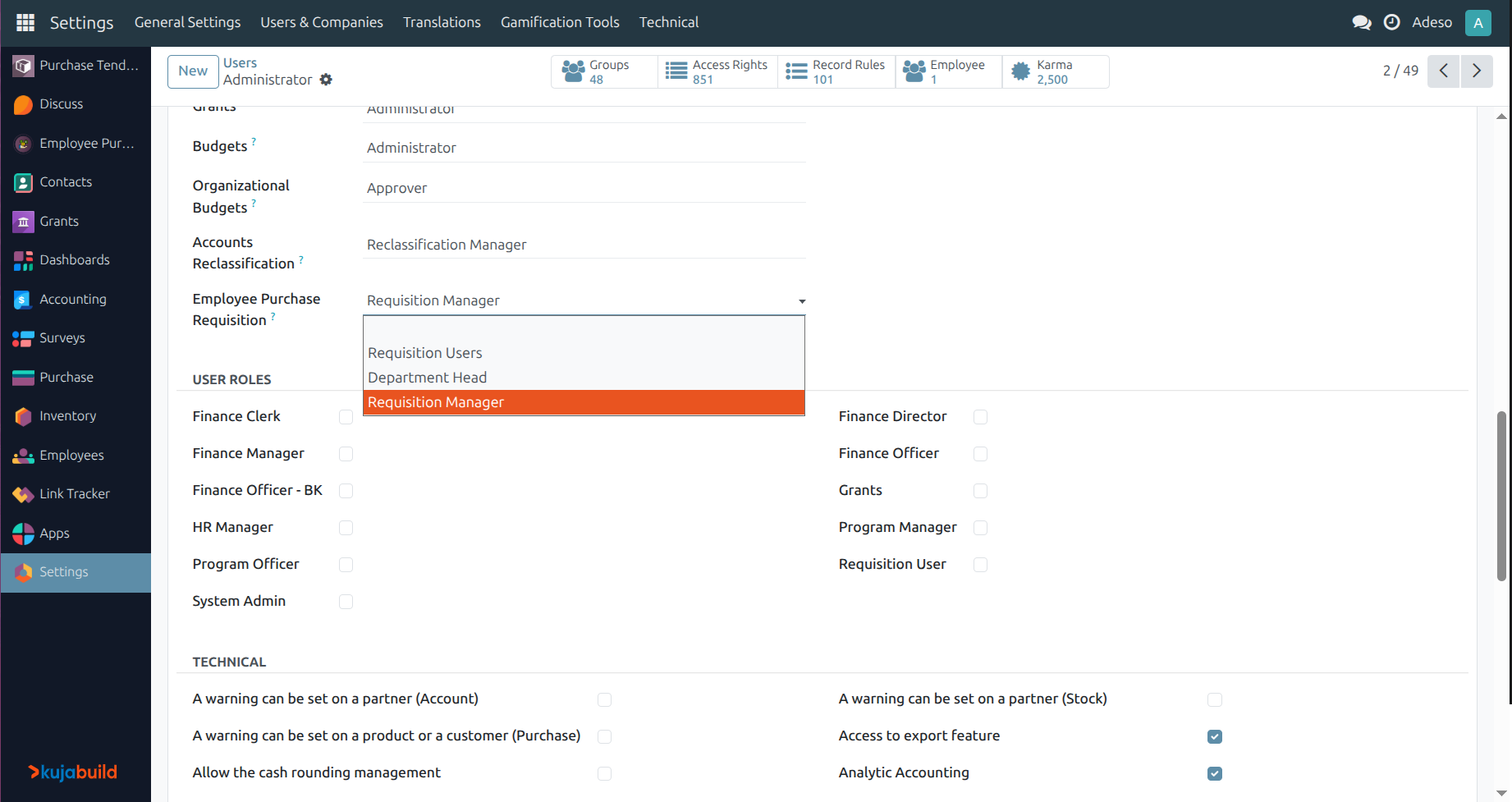Click the New button
Screen dimensions: 1512x802
193,71
